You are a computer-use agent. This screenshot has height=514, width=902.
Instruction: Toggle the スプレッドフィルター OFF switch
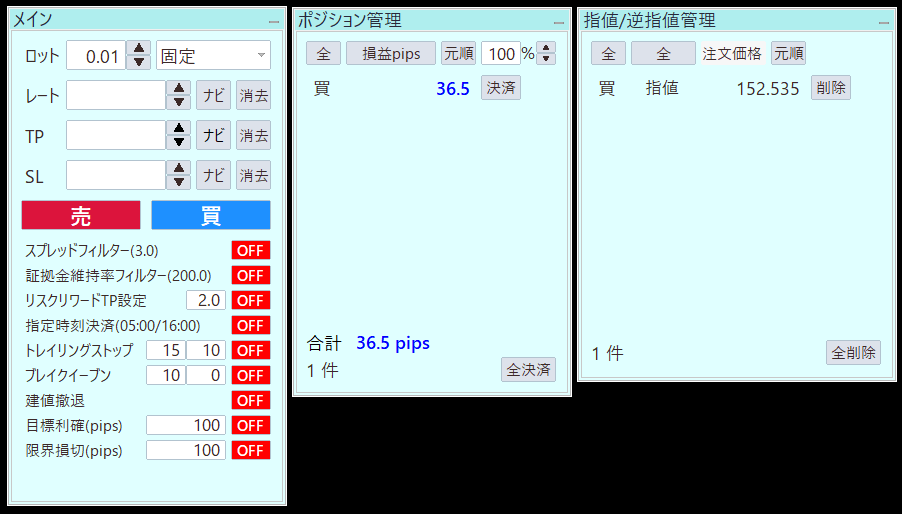pyautogui.click(x=250, y=250)
